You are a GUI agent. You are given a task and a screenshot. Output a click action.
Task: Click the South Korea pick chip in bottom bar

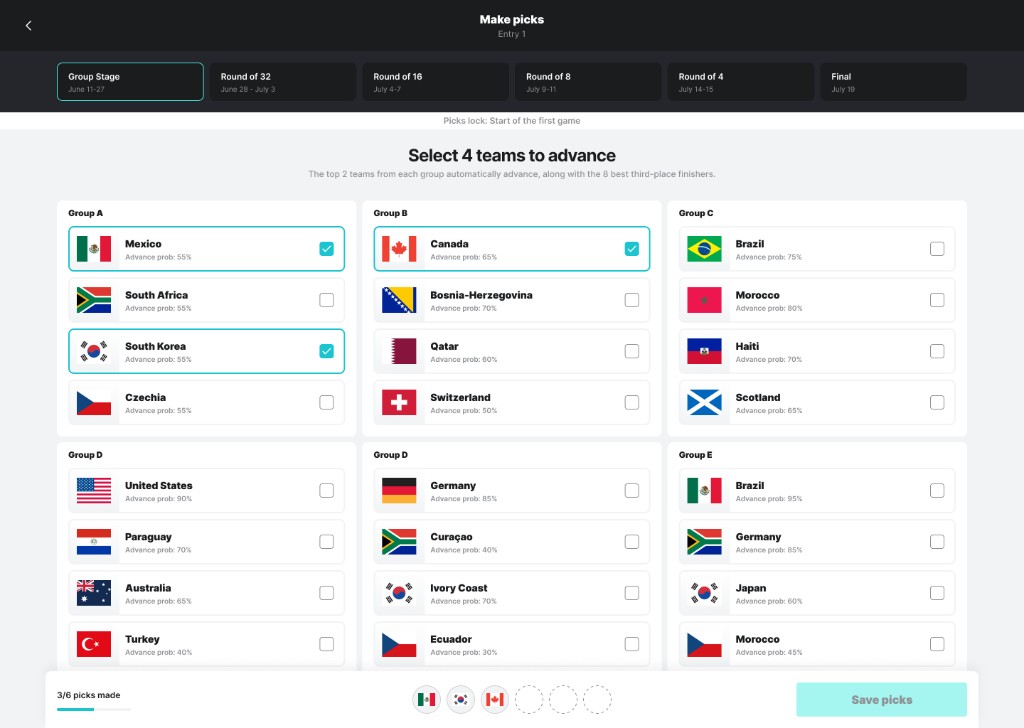click(x=460, y=700)
